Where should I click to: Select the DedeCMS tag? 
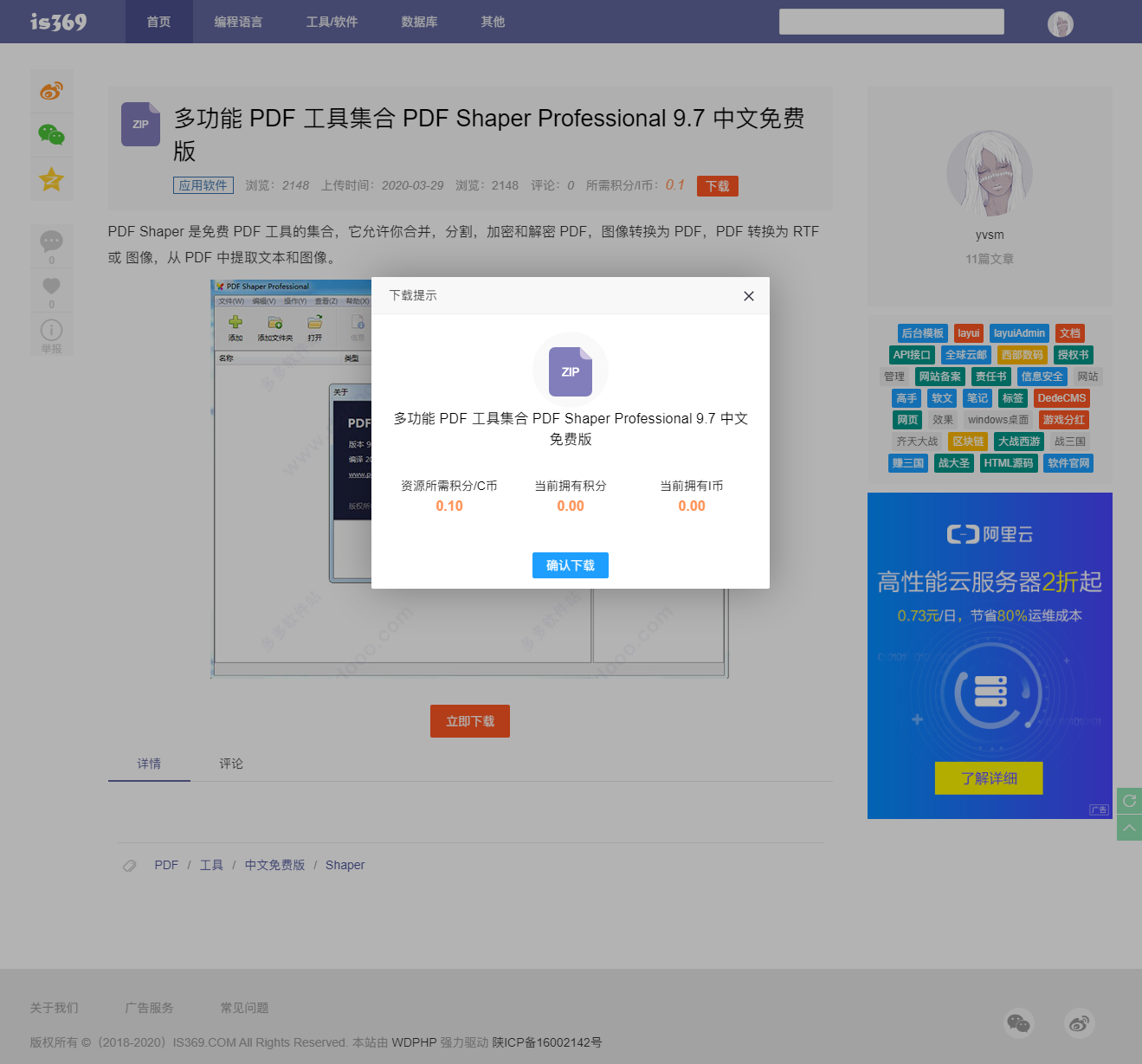1061,398
